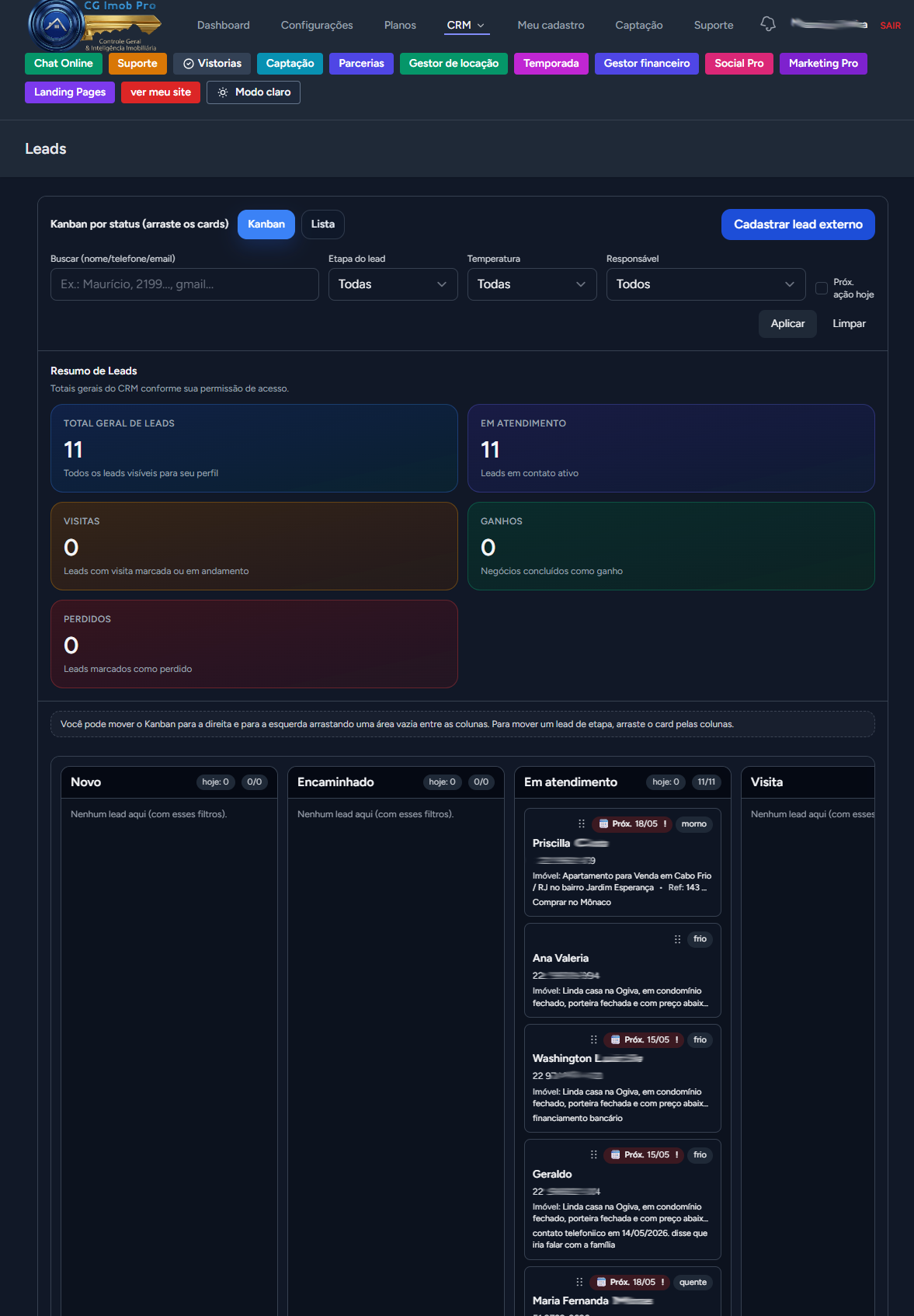Expand the CRM menu

466,25
